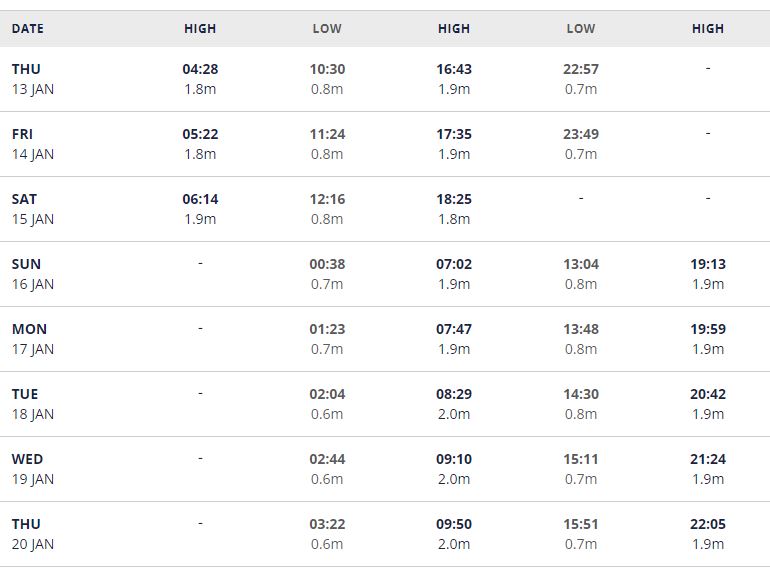Select the TUE 18 JAN row label

[x=33, y=404]
